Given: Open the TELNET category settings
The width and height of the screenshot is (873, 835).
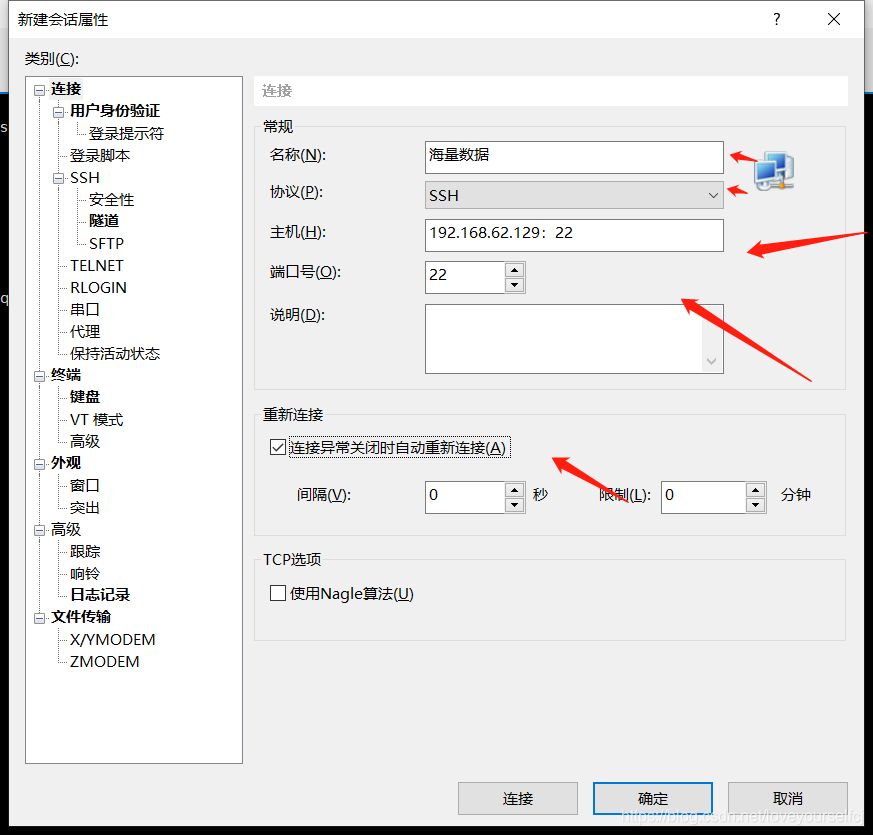Looking at the screenshot, I should 96,265.
